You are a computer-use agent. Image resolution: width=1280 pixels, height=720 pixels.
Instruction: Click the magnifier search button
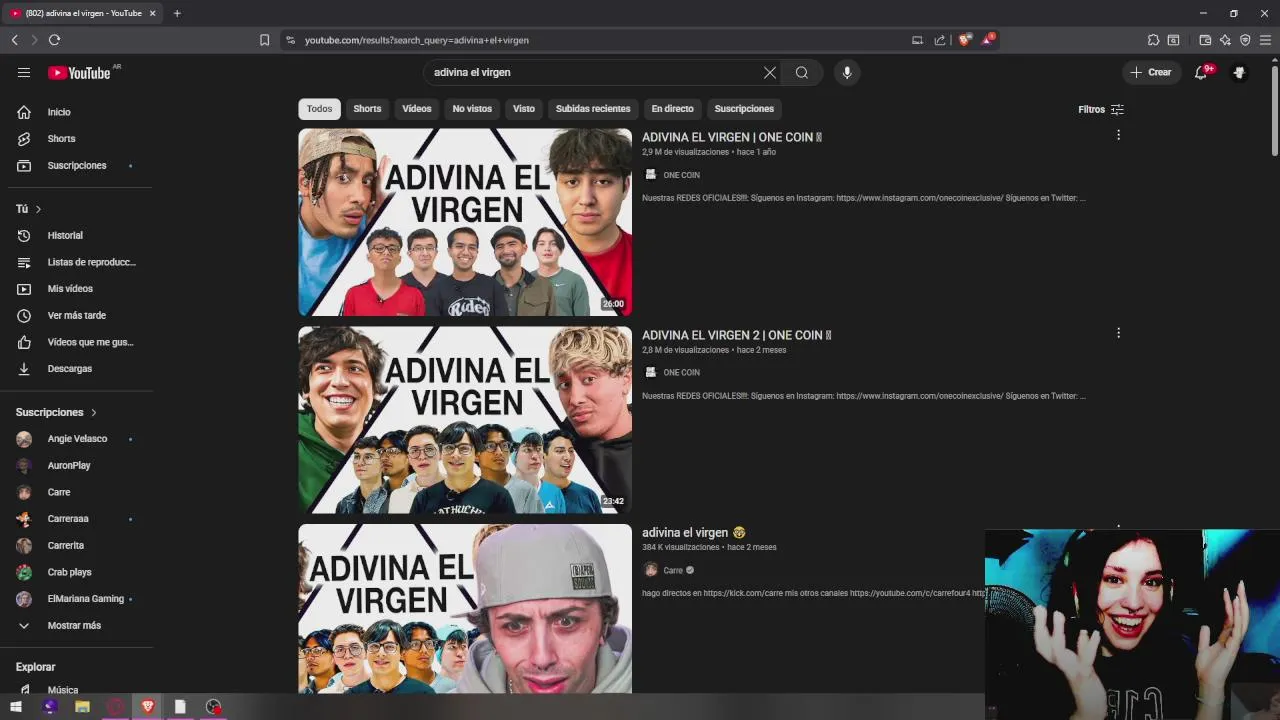coord(802,72)
